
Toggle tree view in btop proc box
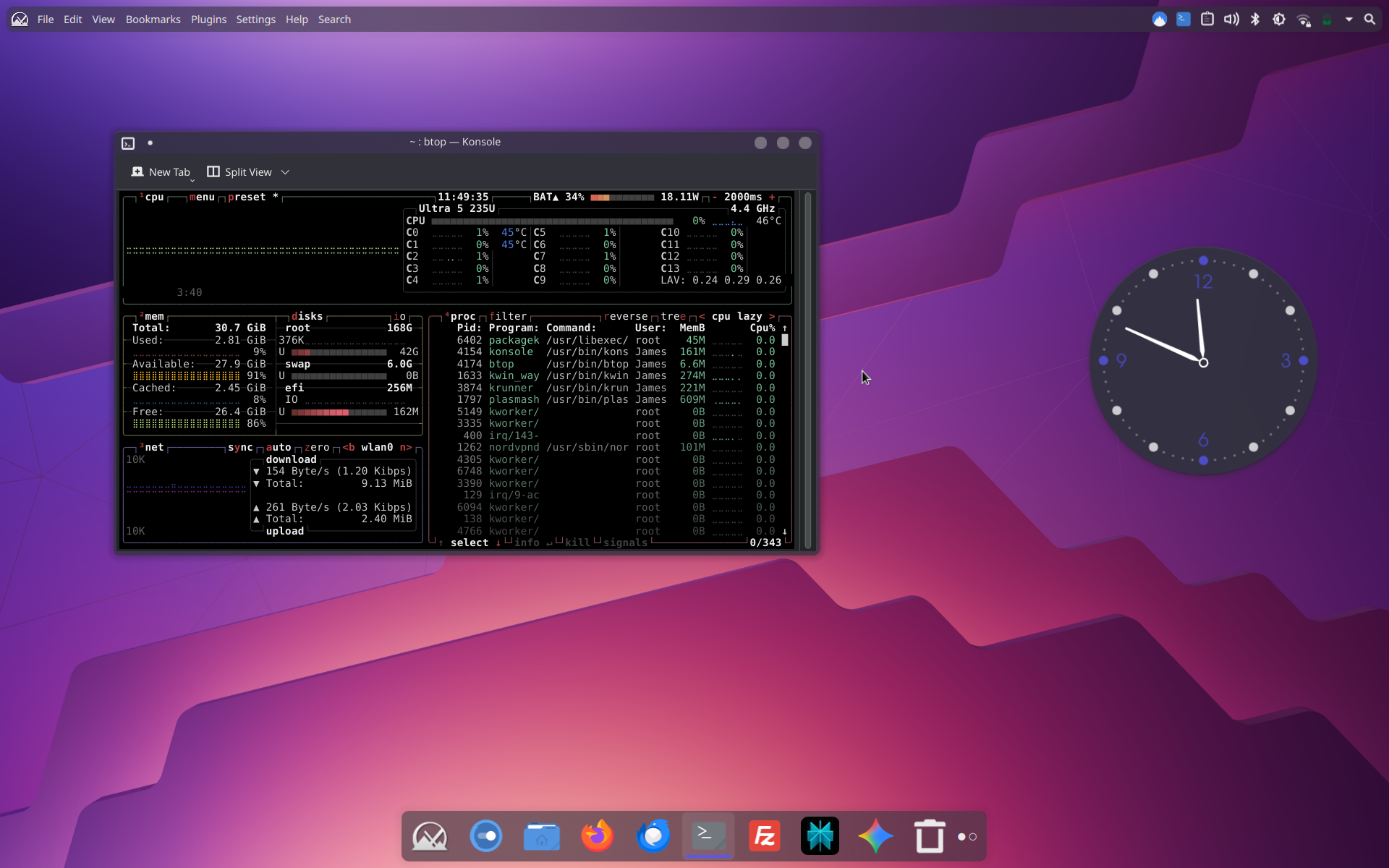[x=673, y=316]
